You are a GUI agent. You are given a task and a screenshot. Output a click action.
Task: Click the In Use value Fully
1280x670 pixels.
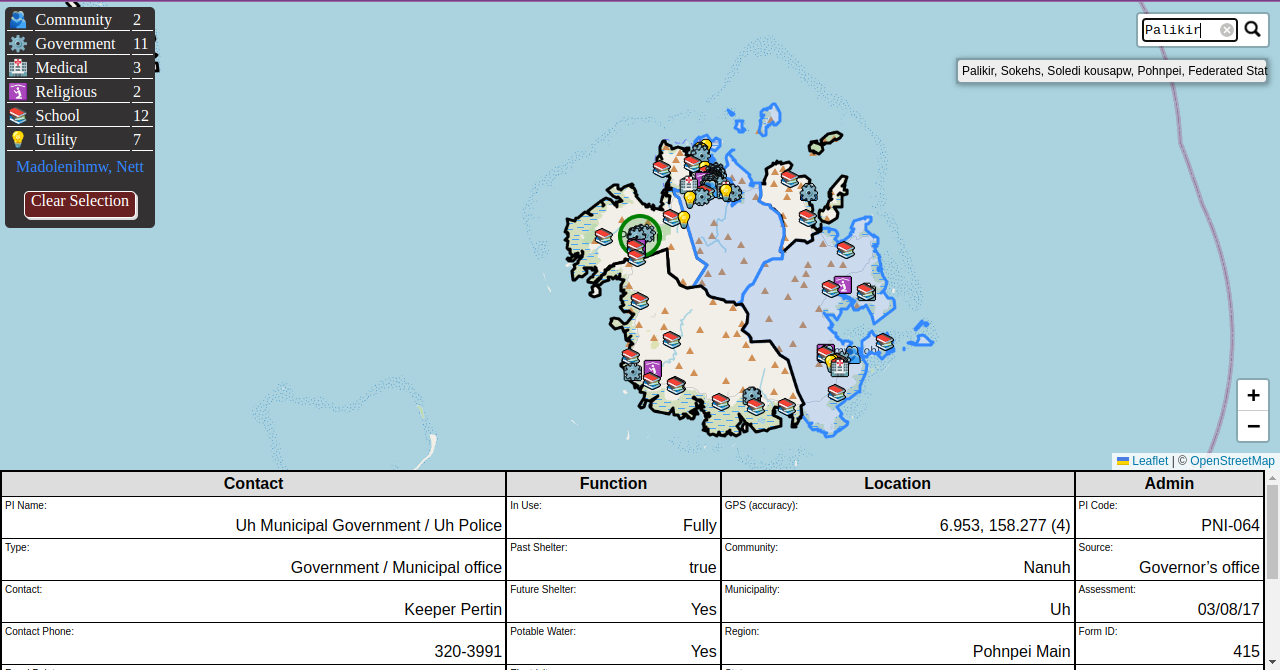700,525
